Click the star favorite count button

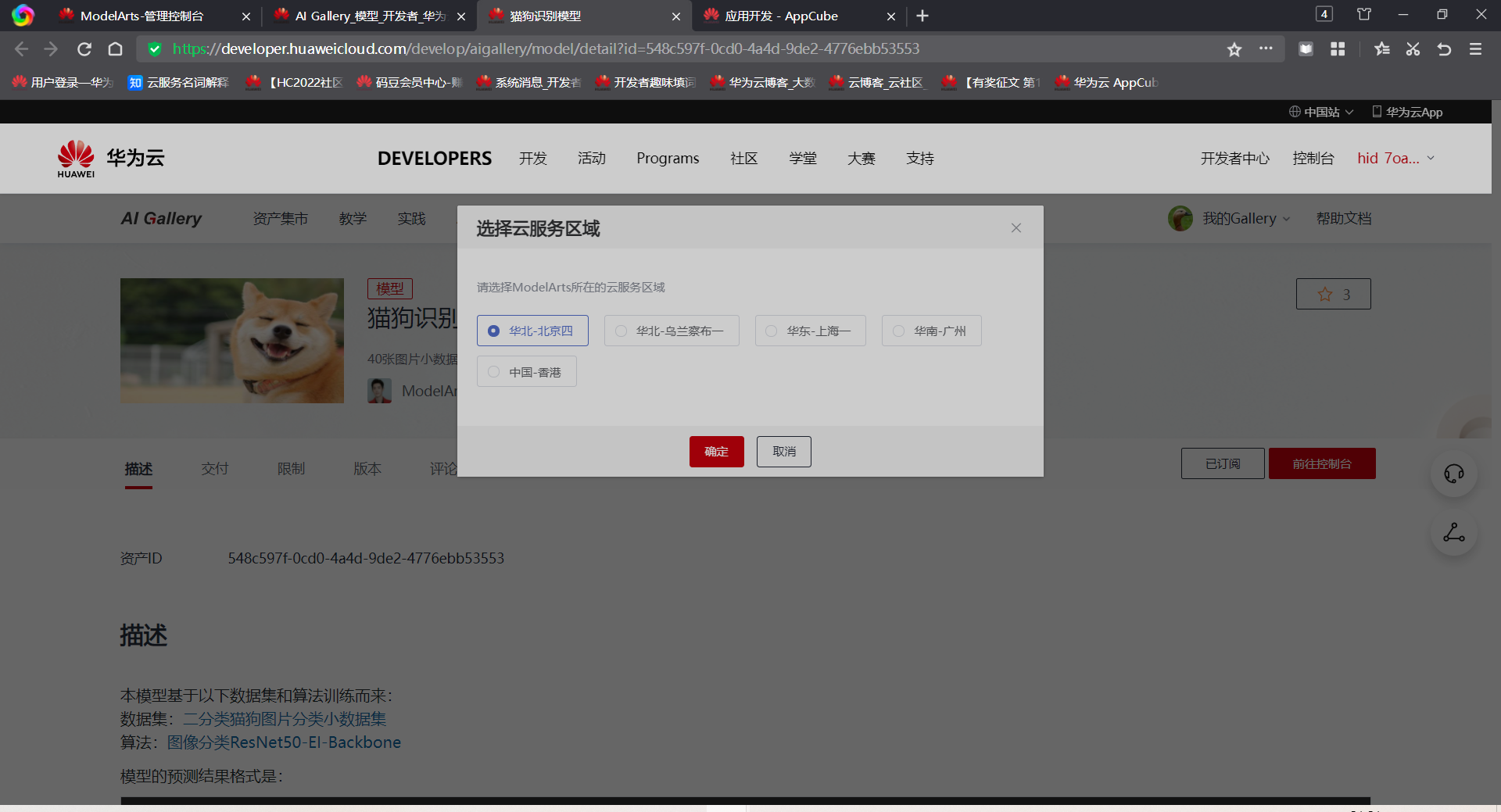click(1333, 294)
